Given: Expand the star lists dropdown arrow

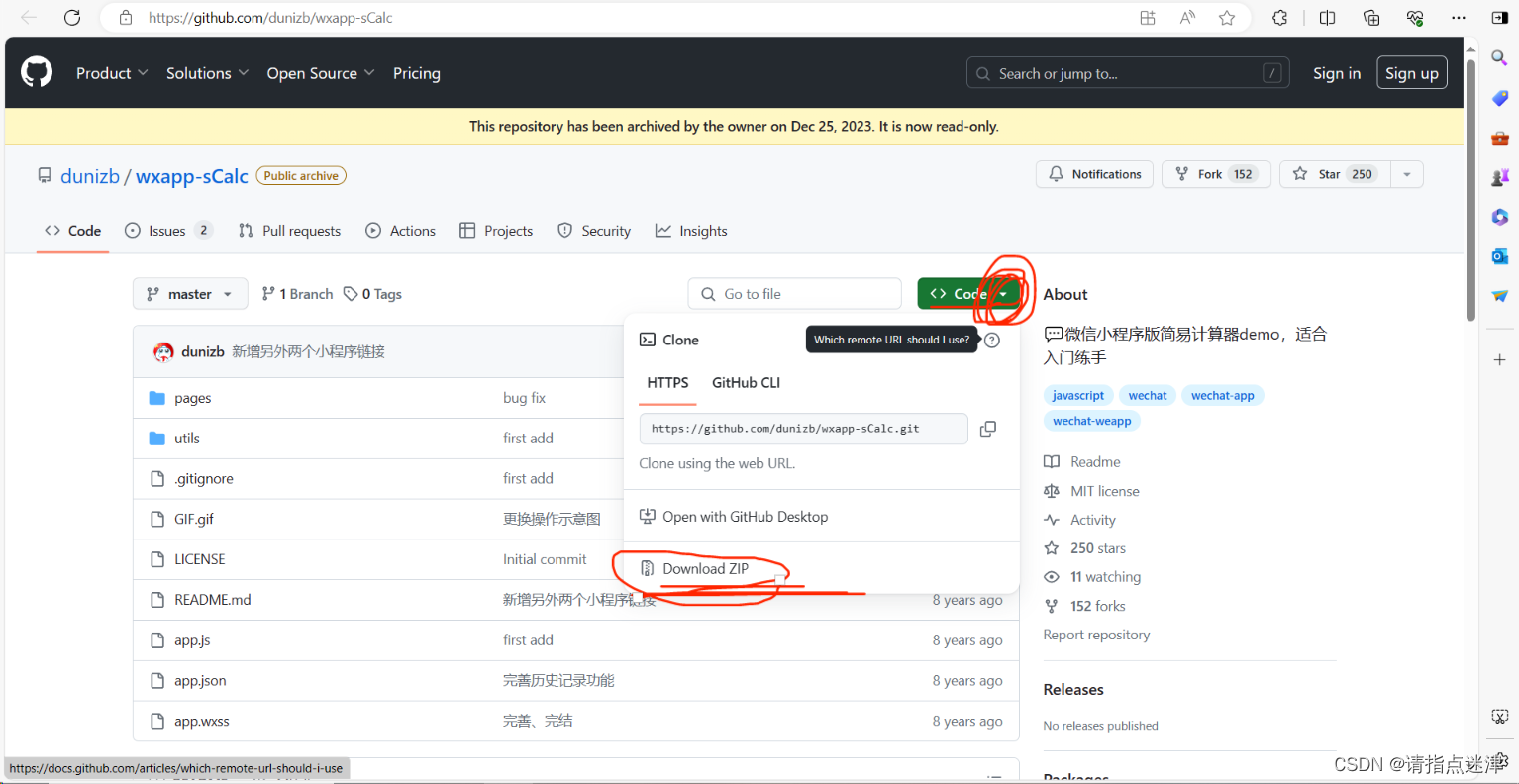Looking at the screenshot, I should coord(1407,174).
